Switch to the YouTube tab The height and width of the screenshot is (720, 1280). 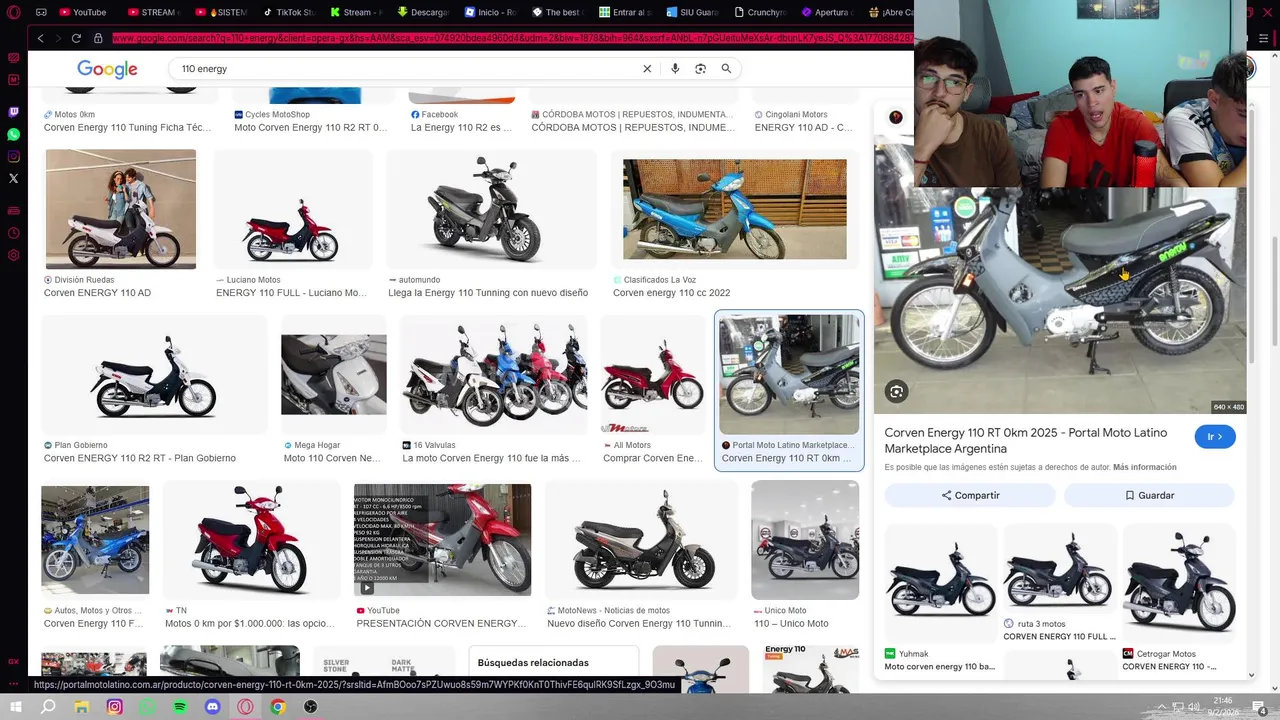click(83, 12)
